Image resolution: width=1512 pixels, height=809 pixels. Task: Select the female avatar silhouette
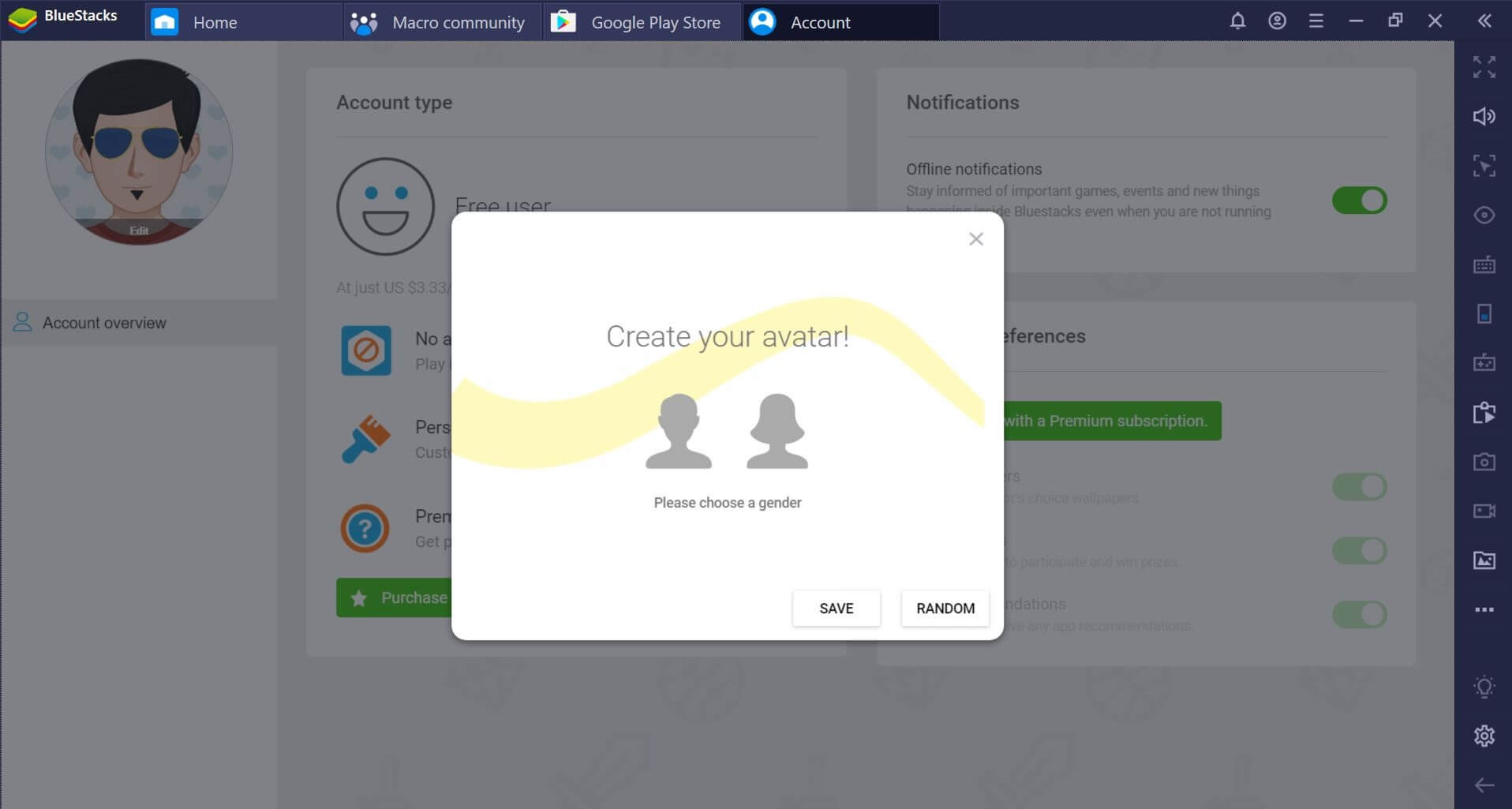(x=777, y=432)
